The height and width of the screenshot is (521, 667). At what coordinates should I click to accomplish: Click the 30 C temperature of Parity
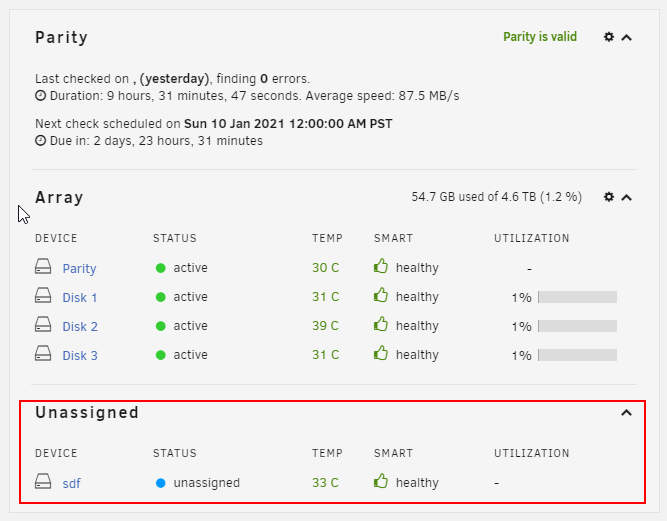pos(325,268)
